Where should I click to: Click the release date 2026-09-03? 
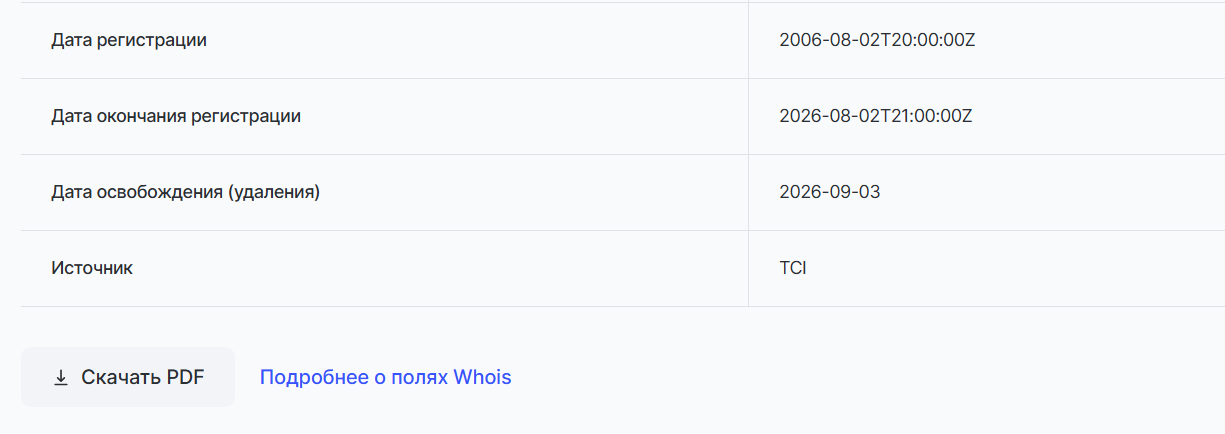(x=830, y=192)
